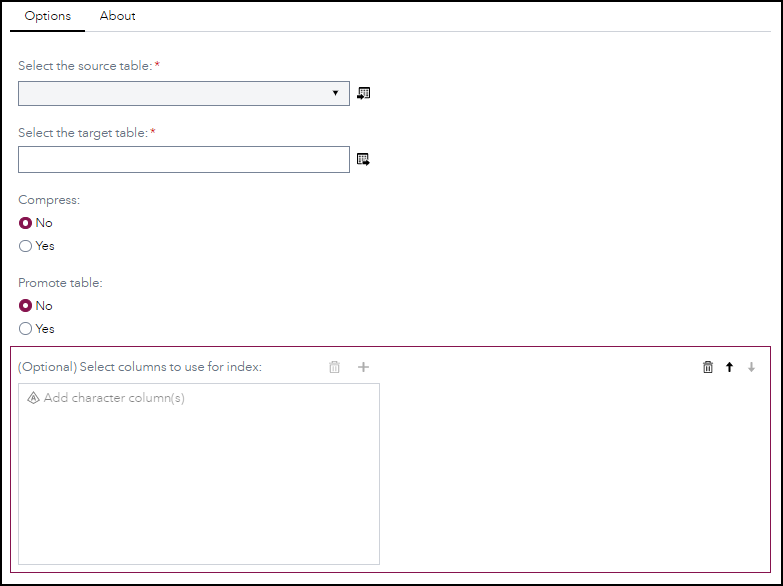Move column down with the down arrow
Viewport: 783px width, 586px height.
tap(751, 367)
